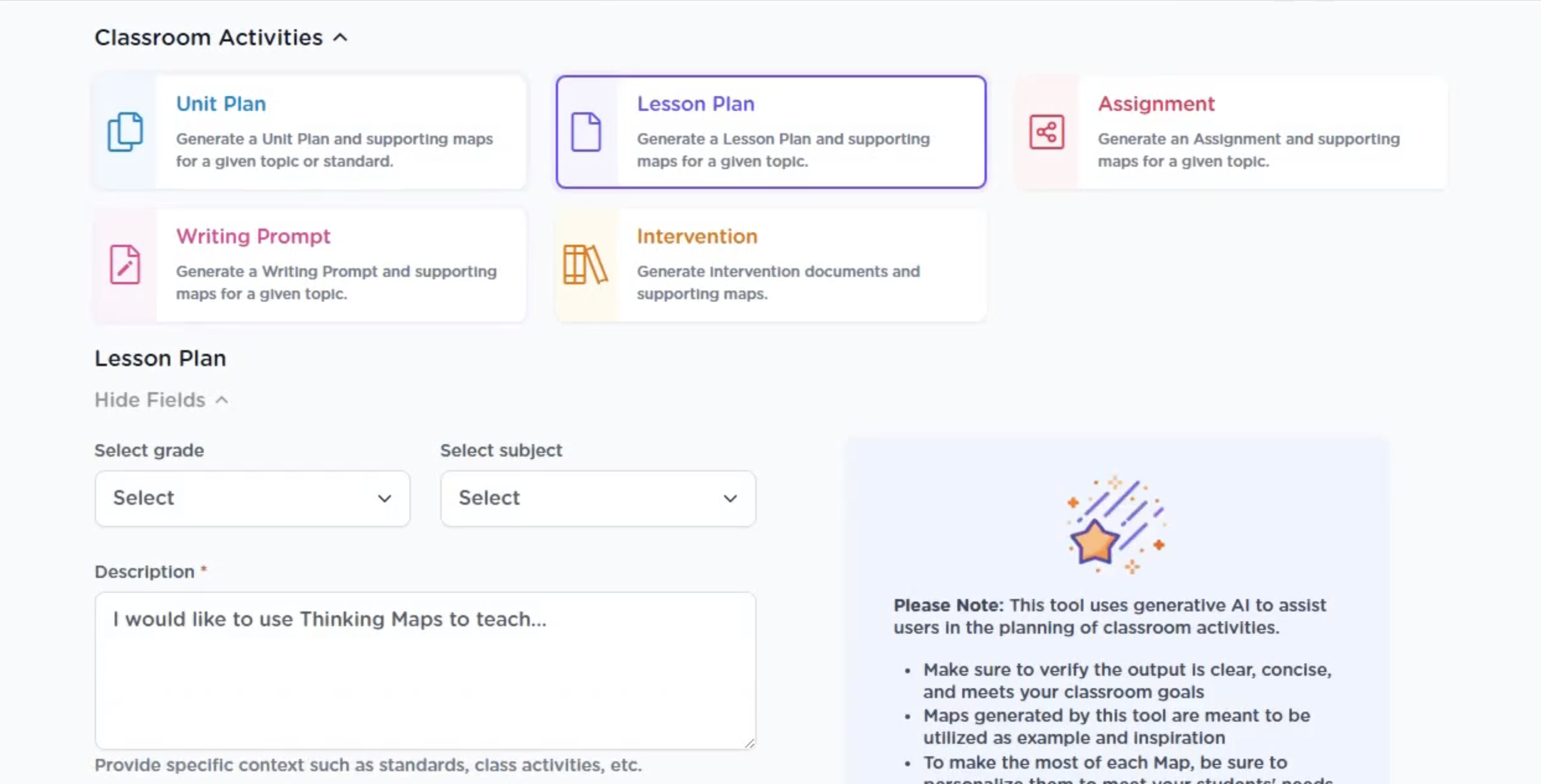Screen dimensions: 1541x784
Task: Click the Classroom Activities heading
Action: tap(209, 37)
